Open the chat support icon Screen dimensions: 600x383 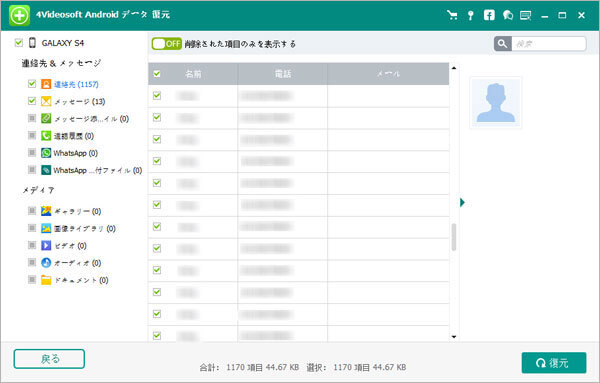click(x=508, y=15)
